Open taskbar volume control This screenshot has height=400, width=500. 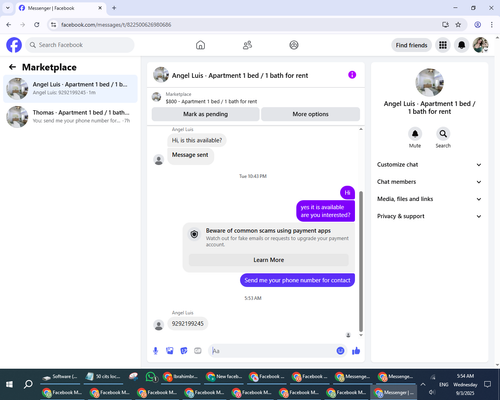(432, 392)
